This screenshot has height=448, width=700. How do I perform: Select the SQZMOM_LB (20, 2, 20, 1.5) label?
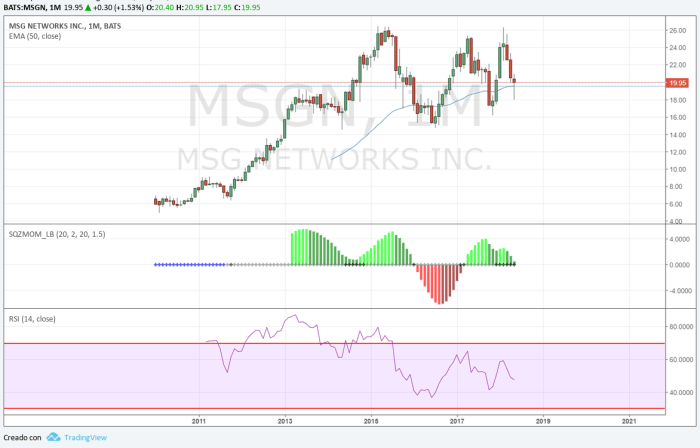pyautogui.click(x=57, y=234)
